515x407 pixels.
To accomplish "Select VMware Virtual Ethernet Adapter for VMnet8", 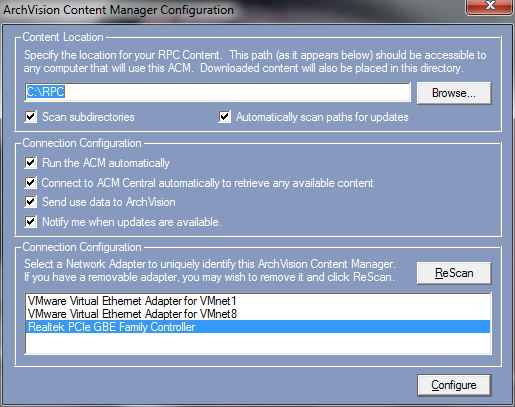I will 258,314.
